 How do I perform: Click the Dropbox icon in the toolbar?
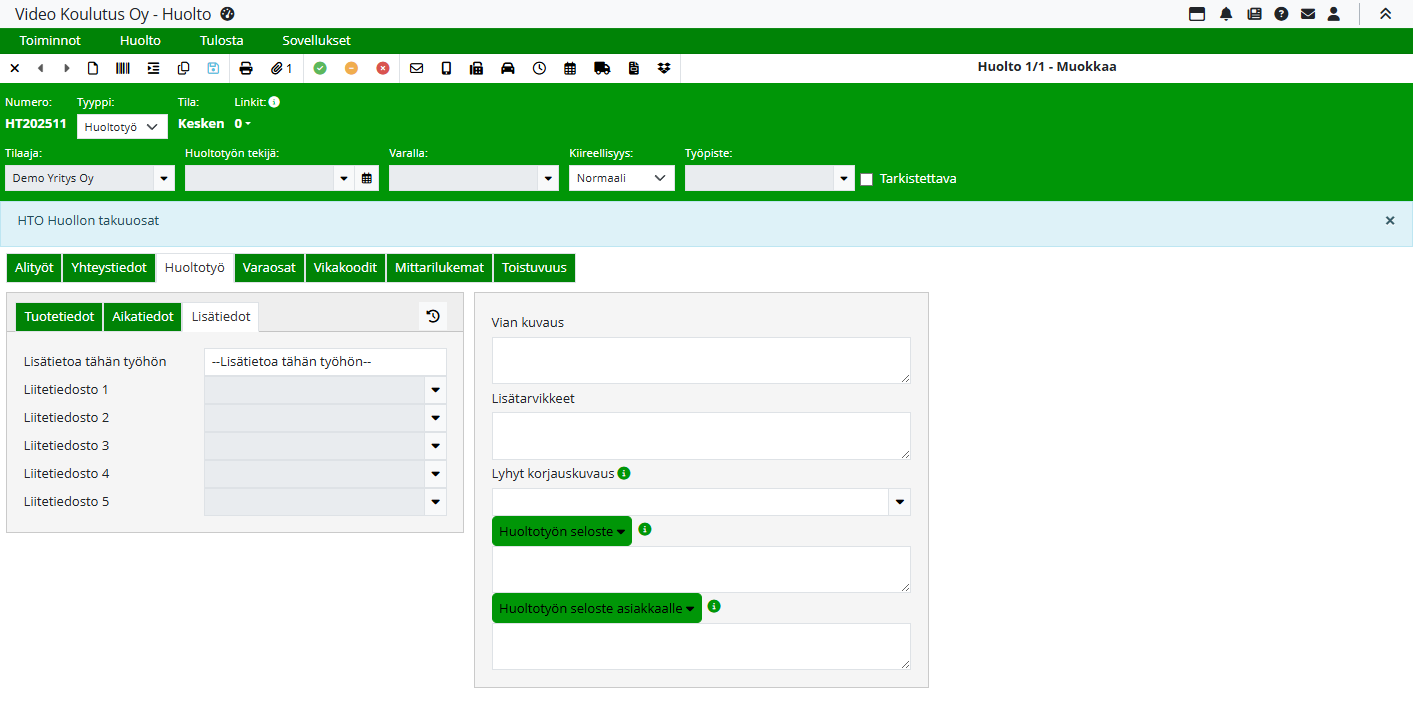tap(664, 68)
